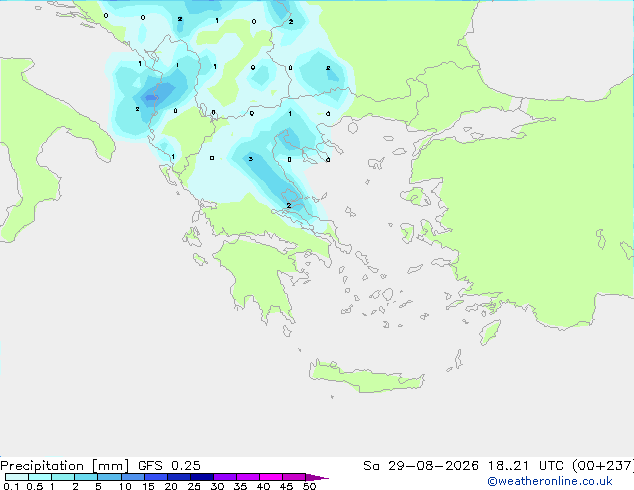
Task: Pick the 1–2 mm legend color segment
Action: coord(63,477)
